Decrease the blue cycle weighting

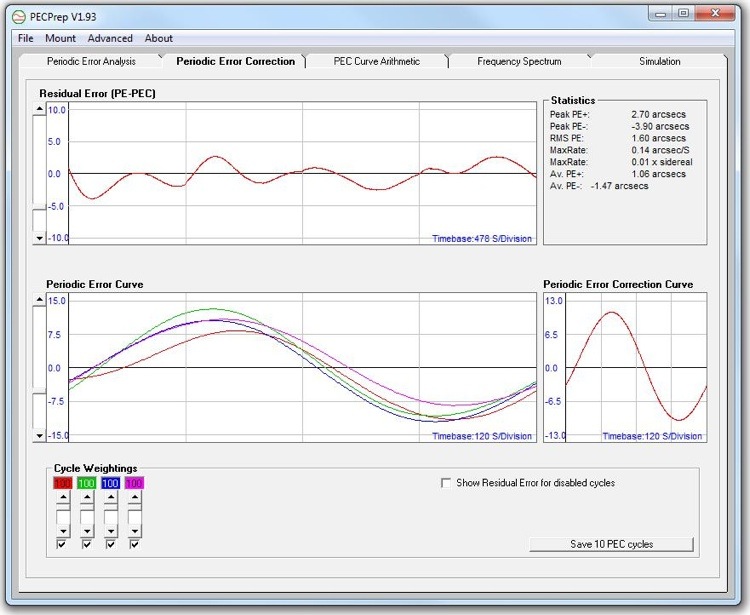click(111, 531)
